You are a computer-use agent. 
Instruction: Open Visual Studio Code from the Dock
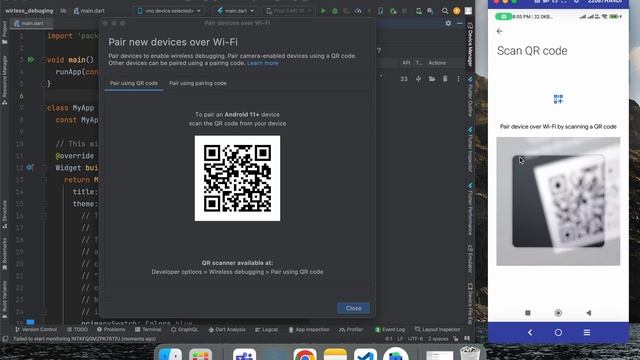tap(365, 355)
